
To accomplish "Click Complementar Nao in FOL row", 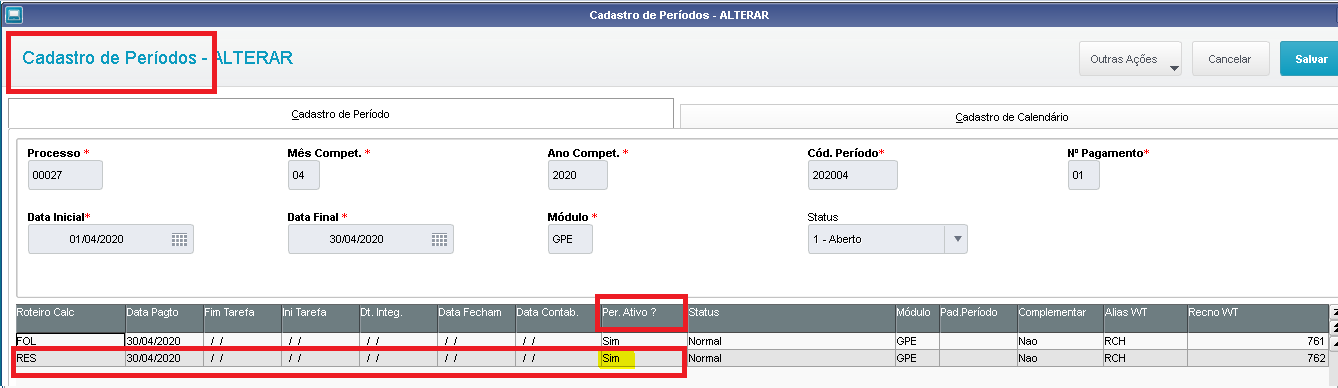I will pyautogui.click(x=1060, y=340).
